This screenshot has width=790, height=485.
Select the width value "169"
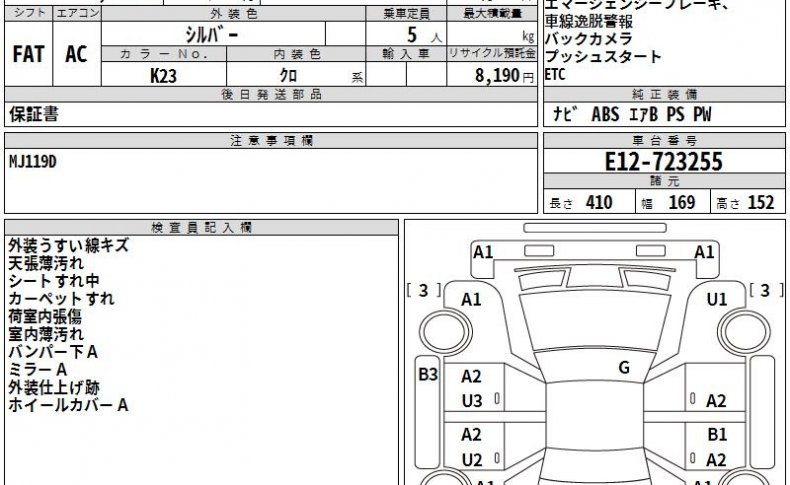click(682, 202)
